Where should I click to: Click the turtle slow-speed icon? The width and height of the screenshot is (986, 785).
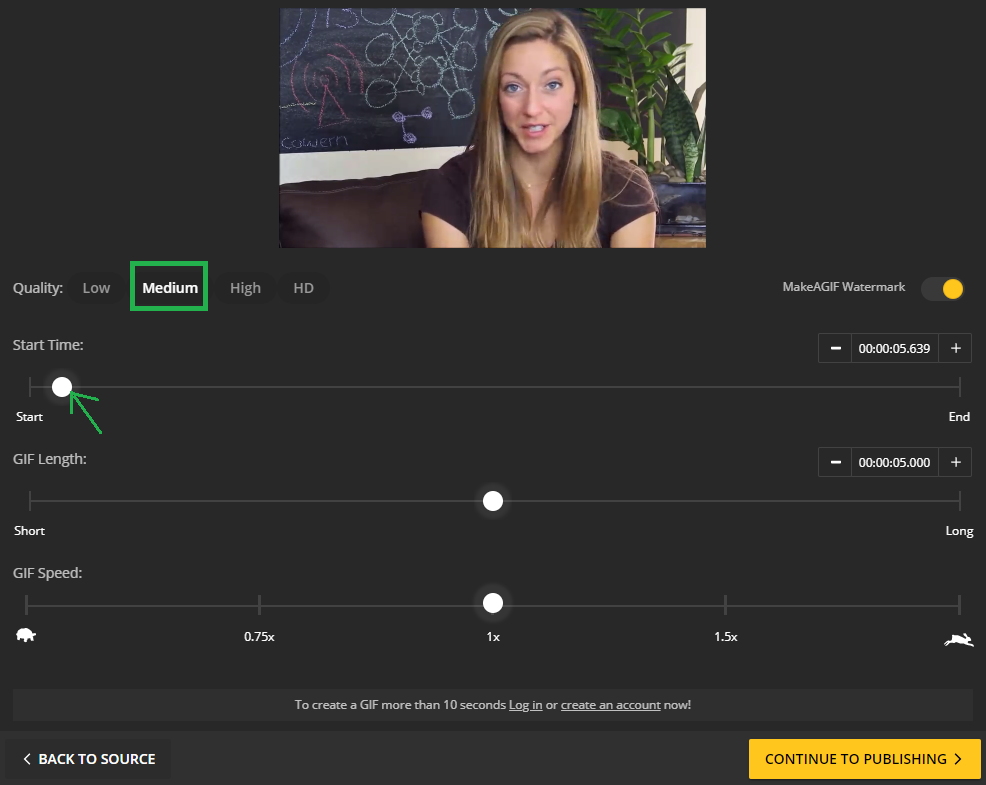pos(26,635)
